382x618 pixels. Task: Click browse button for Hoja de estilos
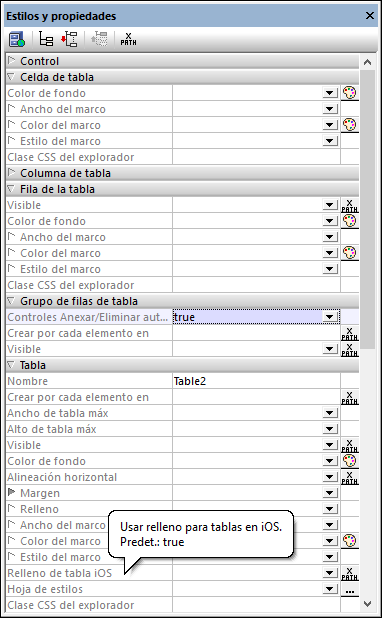349,589
